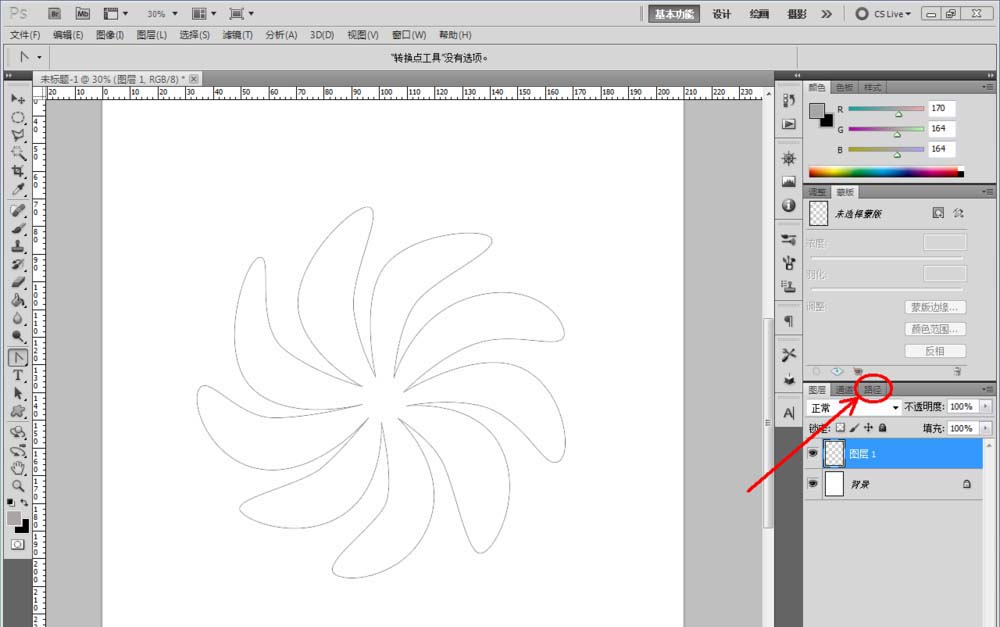This screenshot has height=627, width=1000.
Task: Toggle Quick Mask mode
Action: [x=17, y=544]
